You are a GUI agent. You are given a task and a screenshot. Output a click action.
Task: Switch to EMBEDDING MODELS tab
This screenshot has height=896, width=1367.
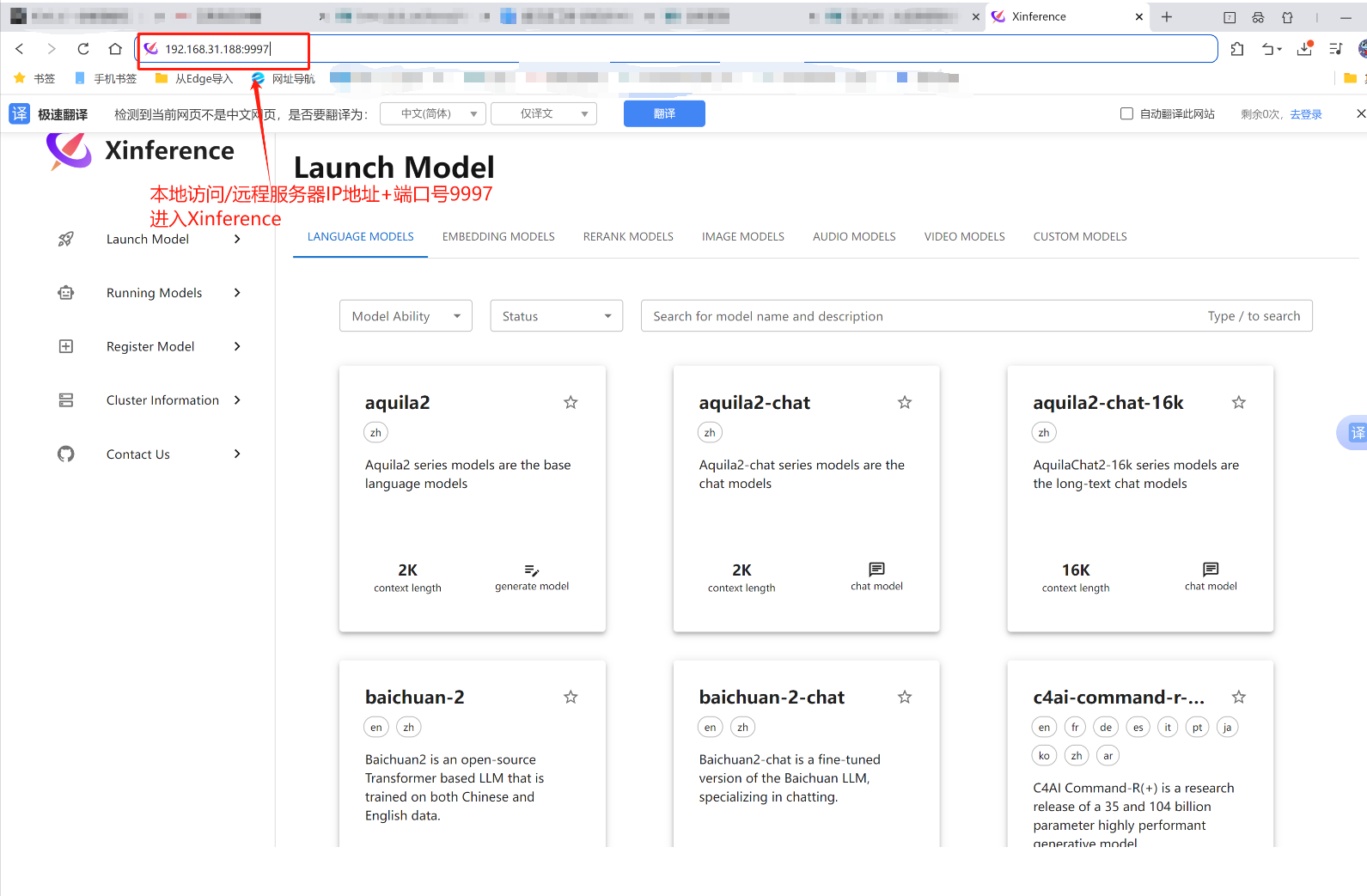click(x=498, y=236)
